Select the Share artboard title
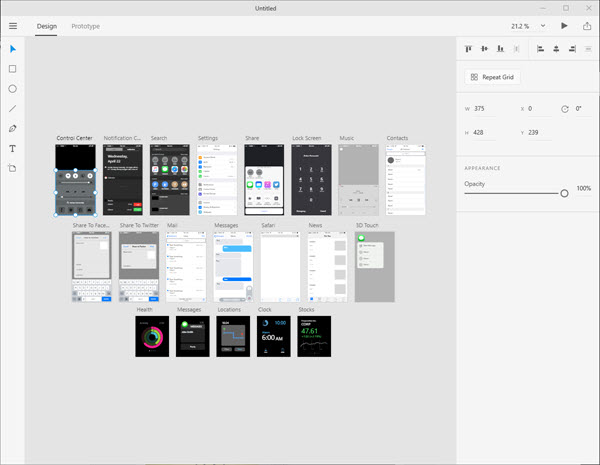 252,138
